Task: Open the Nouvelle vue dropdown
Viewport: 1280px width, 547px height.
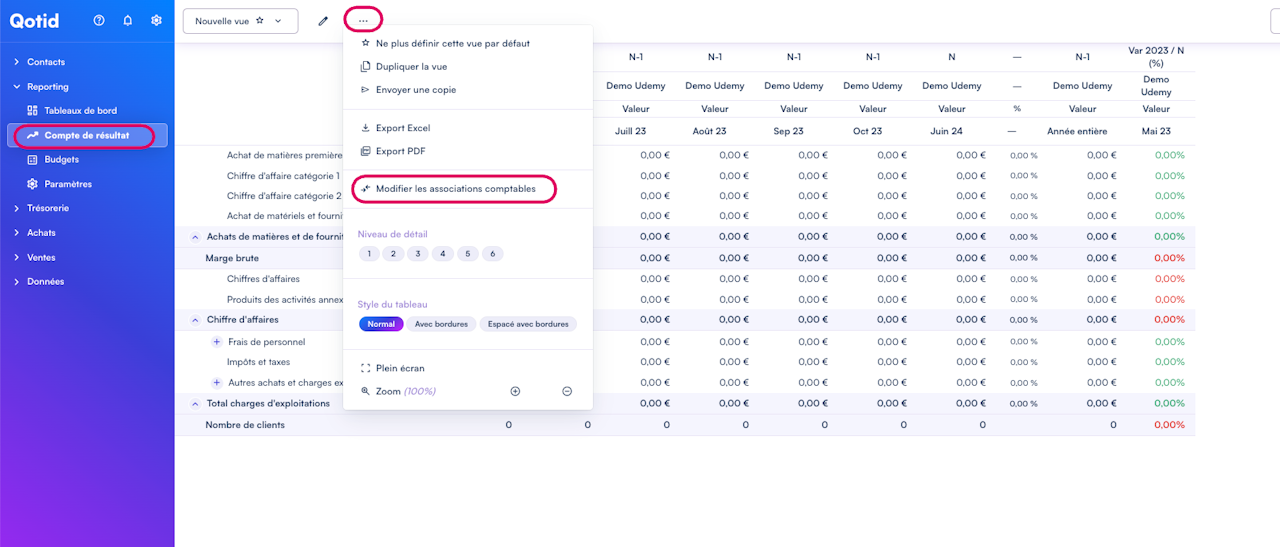Action: click(x=240, y=21)
